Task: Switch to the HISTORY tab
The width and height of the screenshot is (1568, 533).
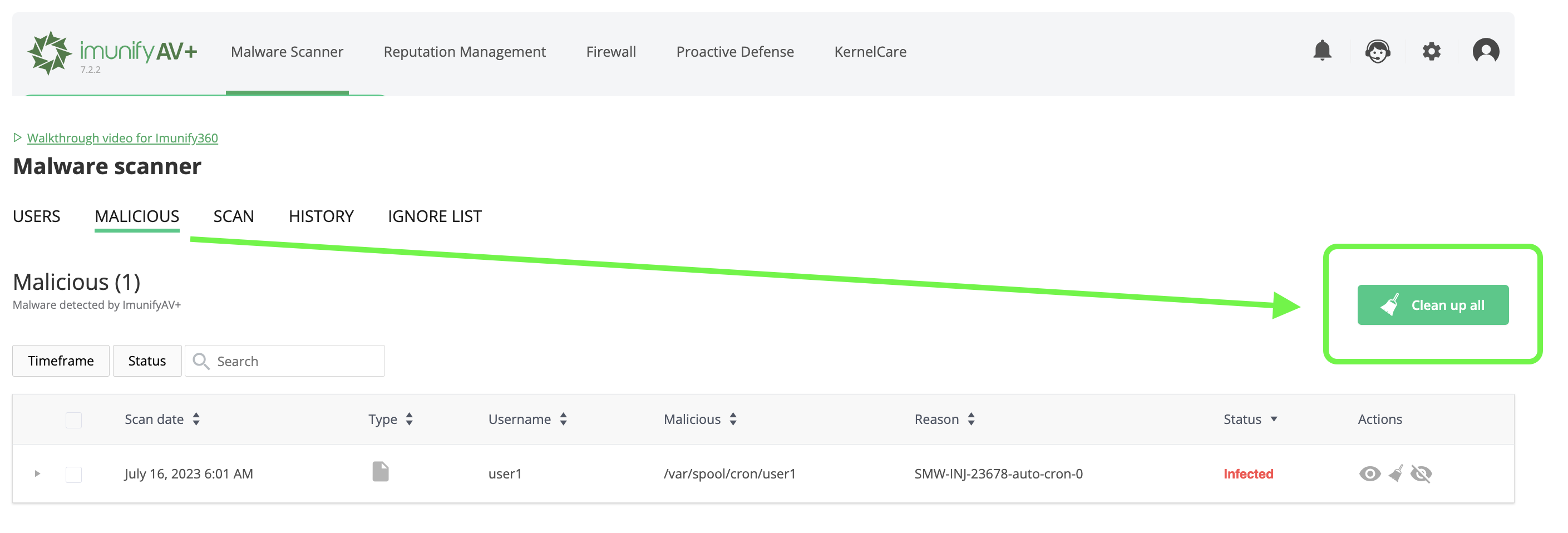Action: tap(321, 216)
